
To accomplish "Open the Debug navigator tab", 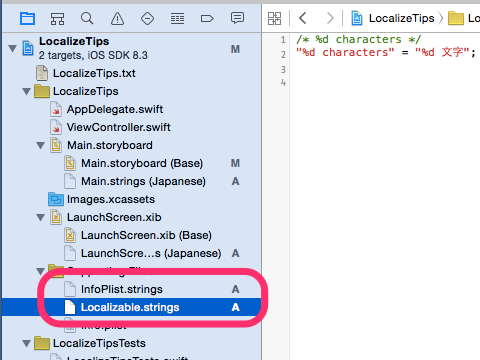I will tap(177, 18).
